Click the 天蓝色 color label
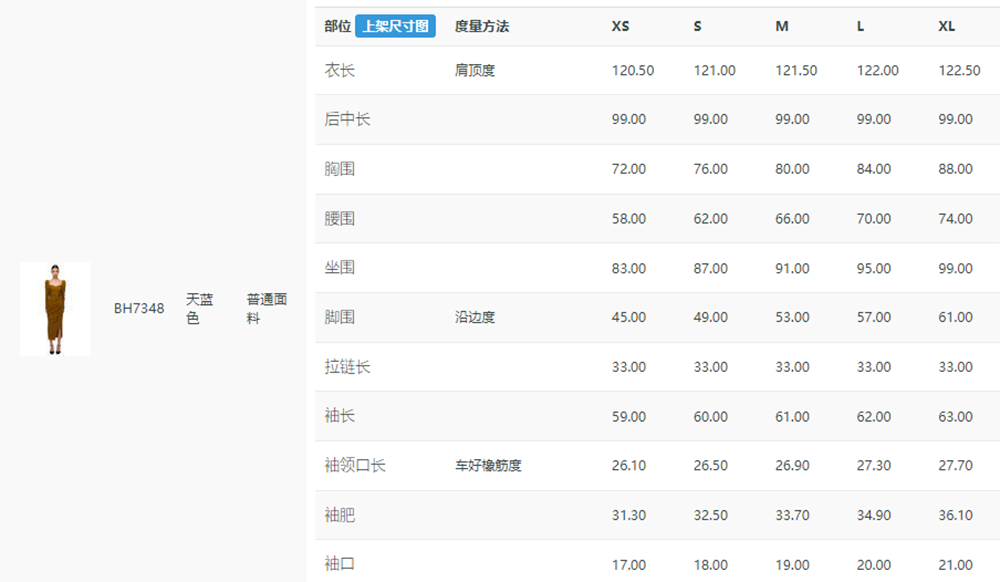Screen dimensions: 1000x582 (x=200, y=309)
